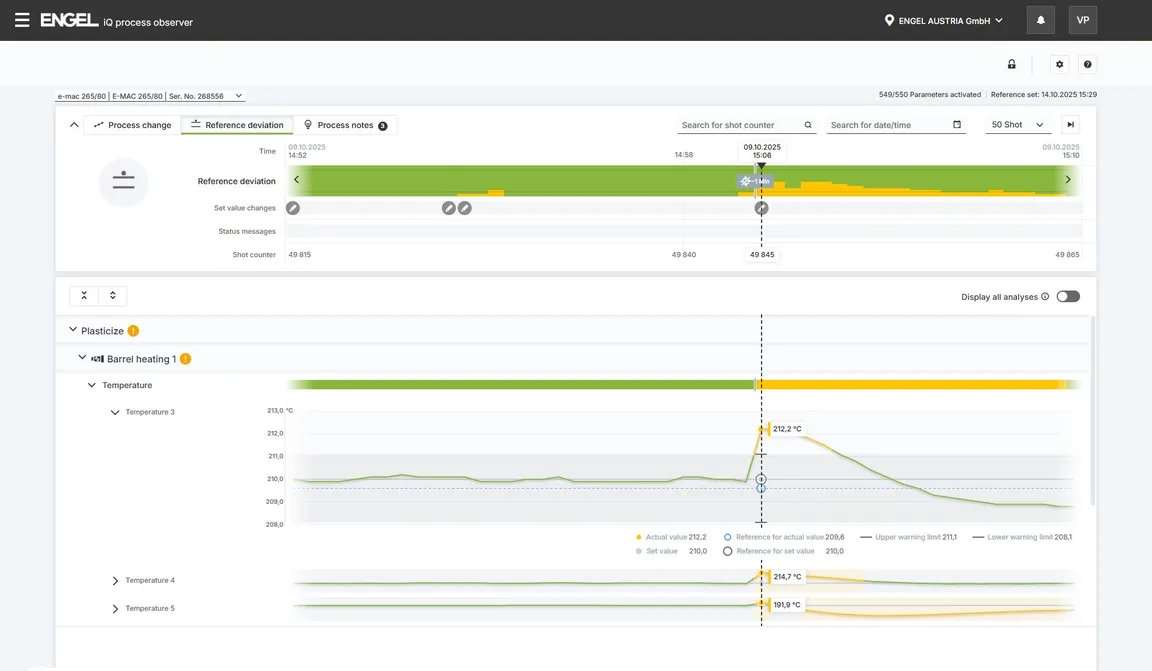Click the lock icon
Image resolution: width=1152 pixels, height=671 pixels.
point(1011,64)
